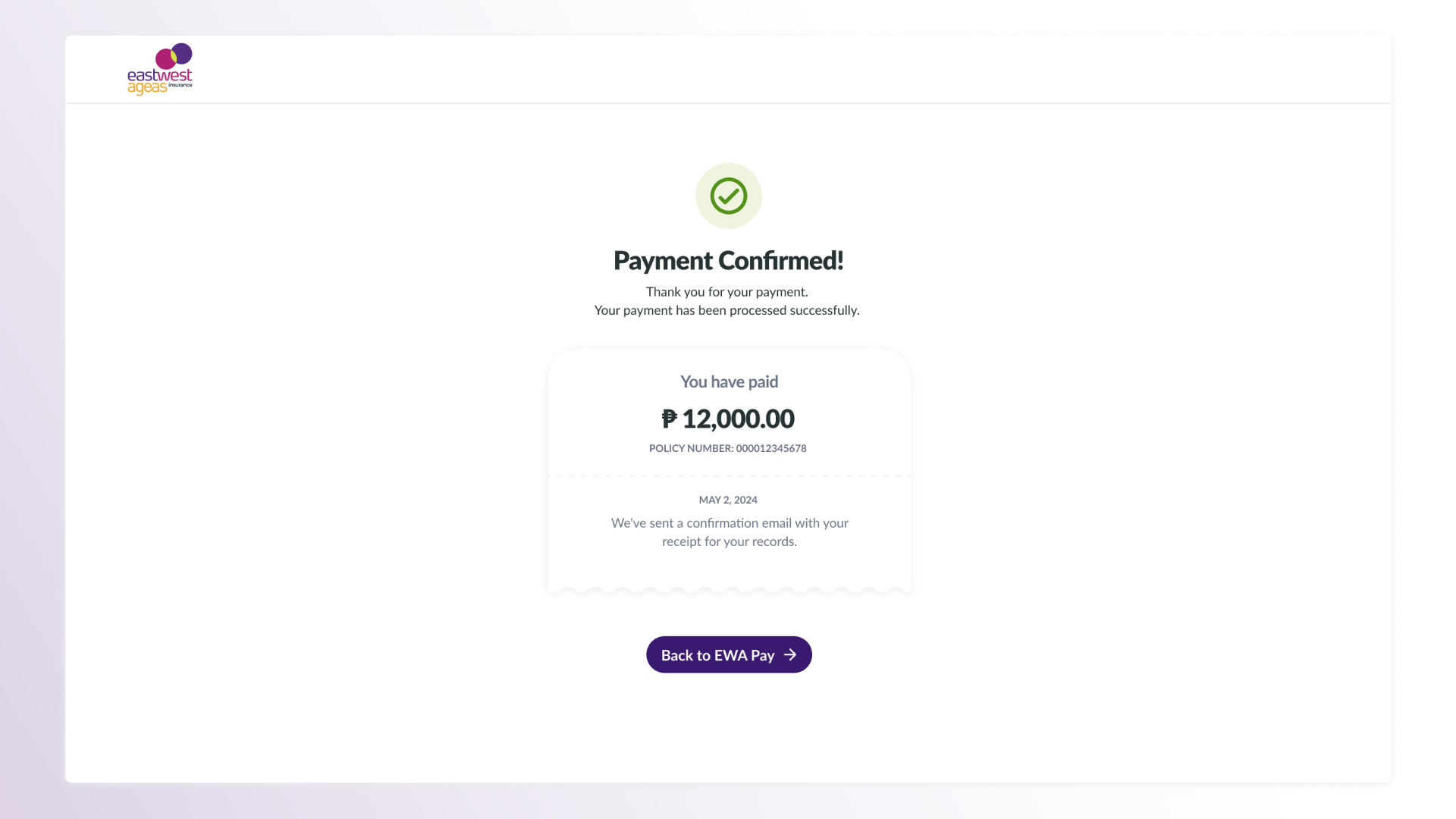1456x819 pixels.
Task: Click the Back to EWA Pay button
Action: coord(728,654)
